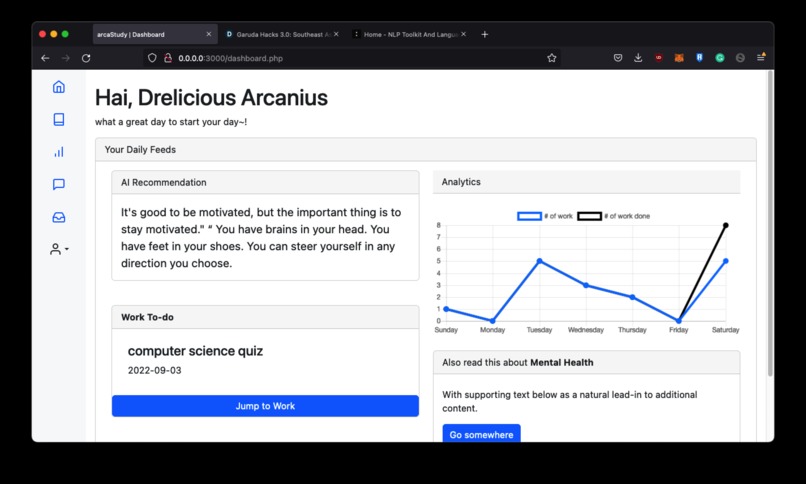Click the 'what a great day' subtitle

click(x=171, y=122)
